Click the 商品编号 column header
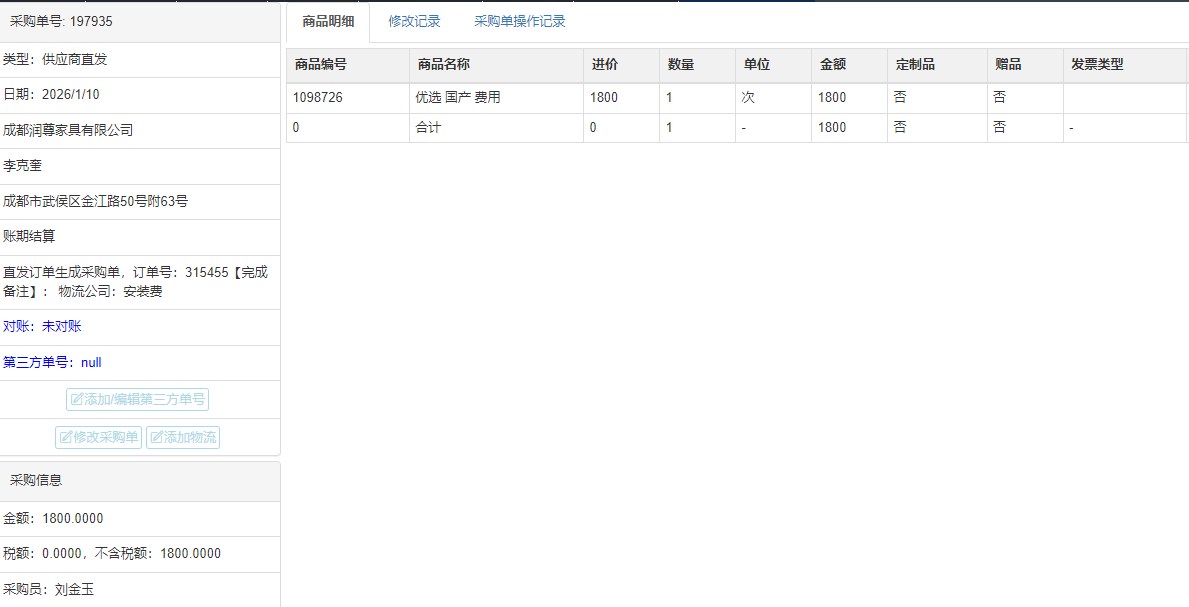The height and width of the screenshot is (607, 1189). pyautogui.click(x=320, y=64)
